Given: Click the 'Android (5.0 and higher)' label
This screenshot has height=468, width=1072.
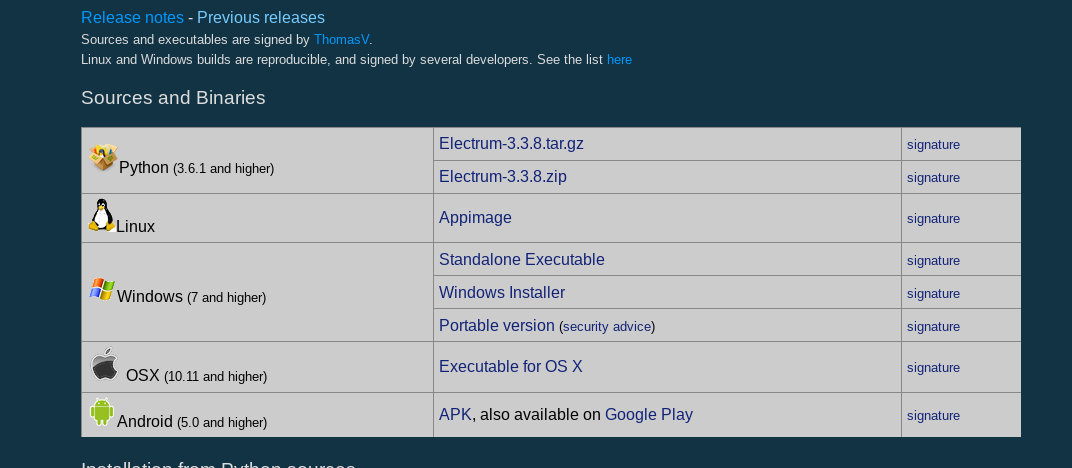Looking at the screenshot, I should (x=192, y=422).
